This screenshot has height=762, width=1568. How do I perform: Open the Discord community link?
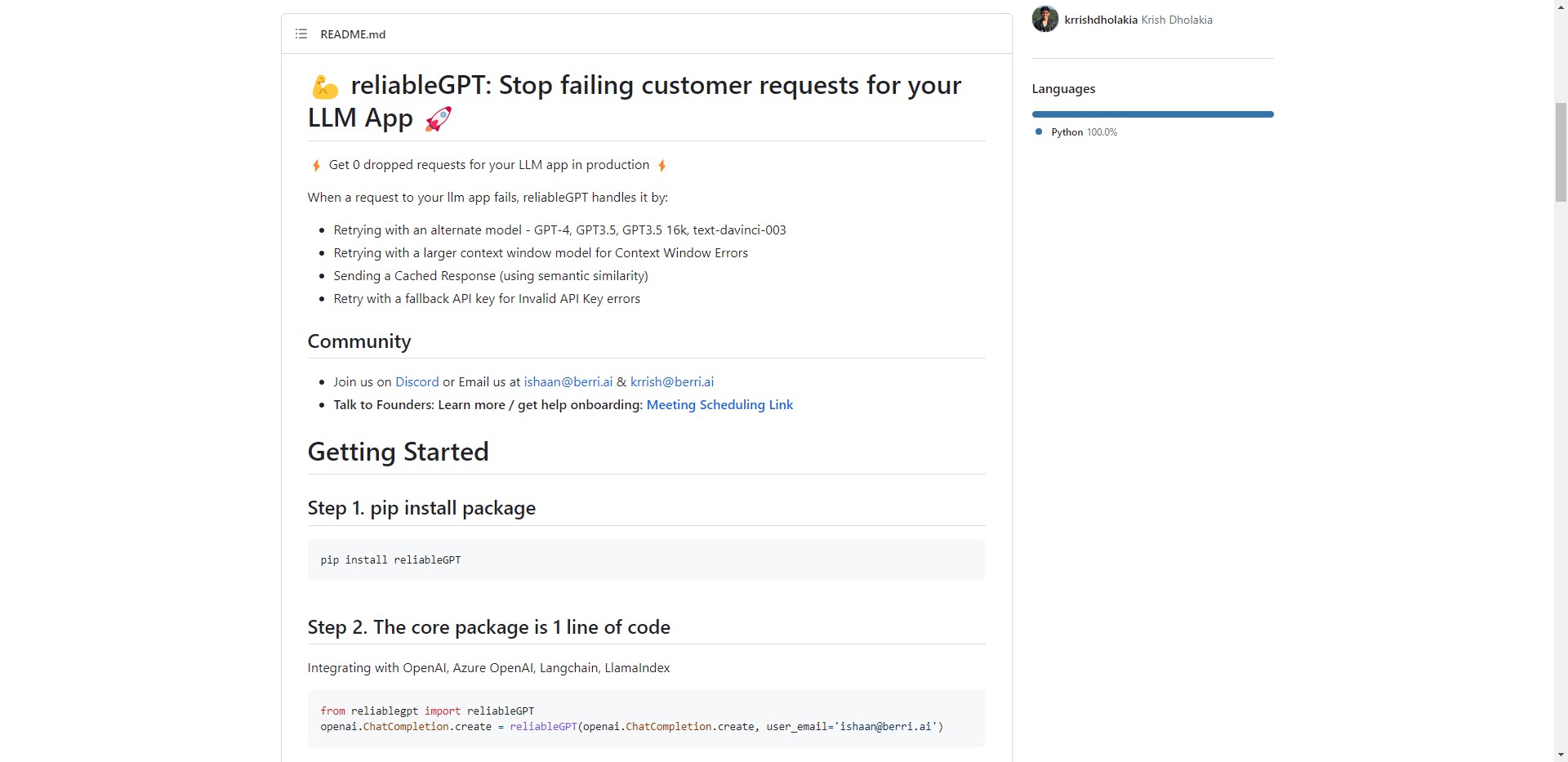tap(416, 382)
